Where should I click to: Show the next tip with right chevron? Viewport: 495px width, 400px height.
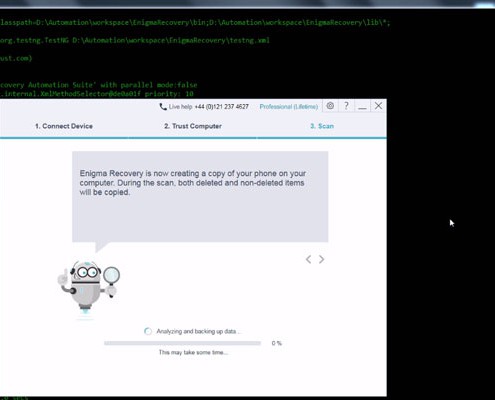click(x=321, y=259)
